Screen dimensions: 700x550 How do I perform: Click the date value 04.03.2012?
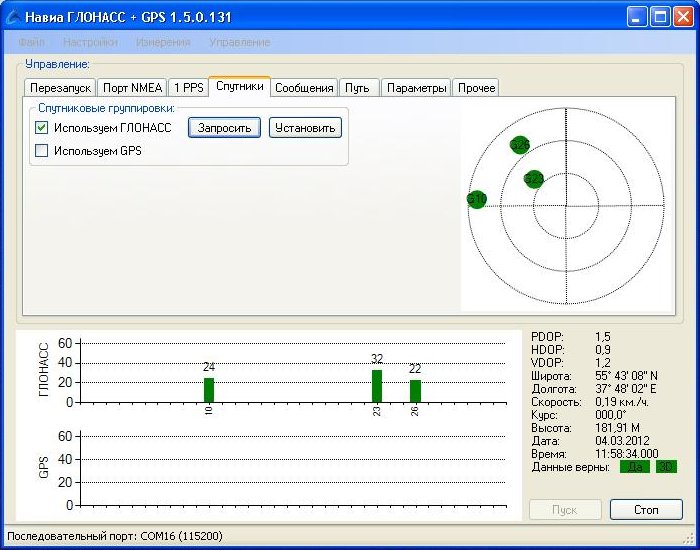(x=622, y=441)
